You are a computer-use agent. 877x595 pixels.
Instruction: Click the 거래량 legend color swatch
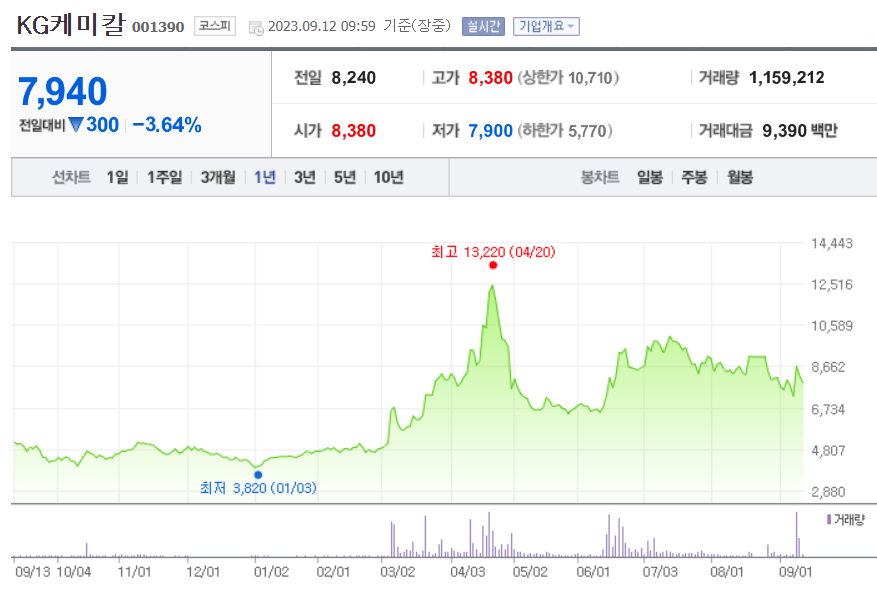[x=829, y=520]
